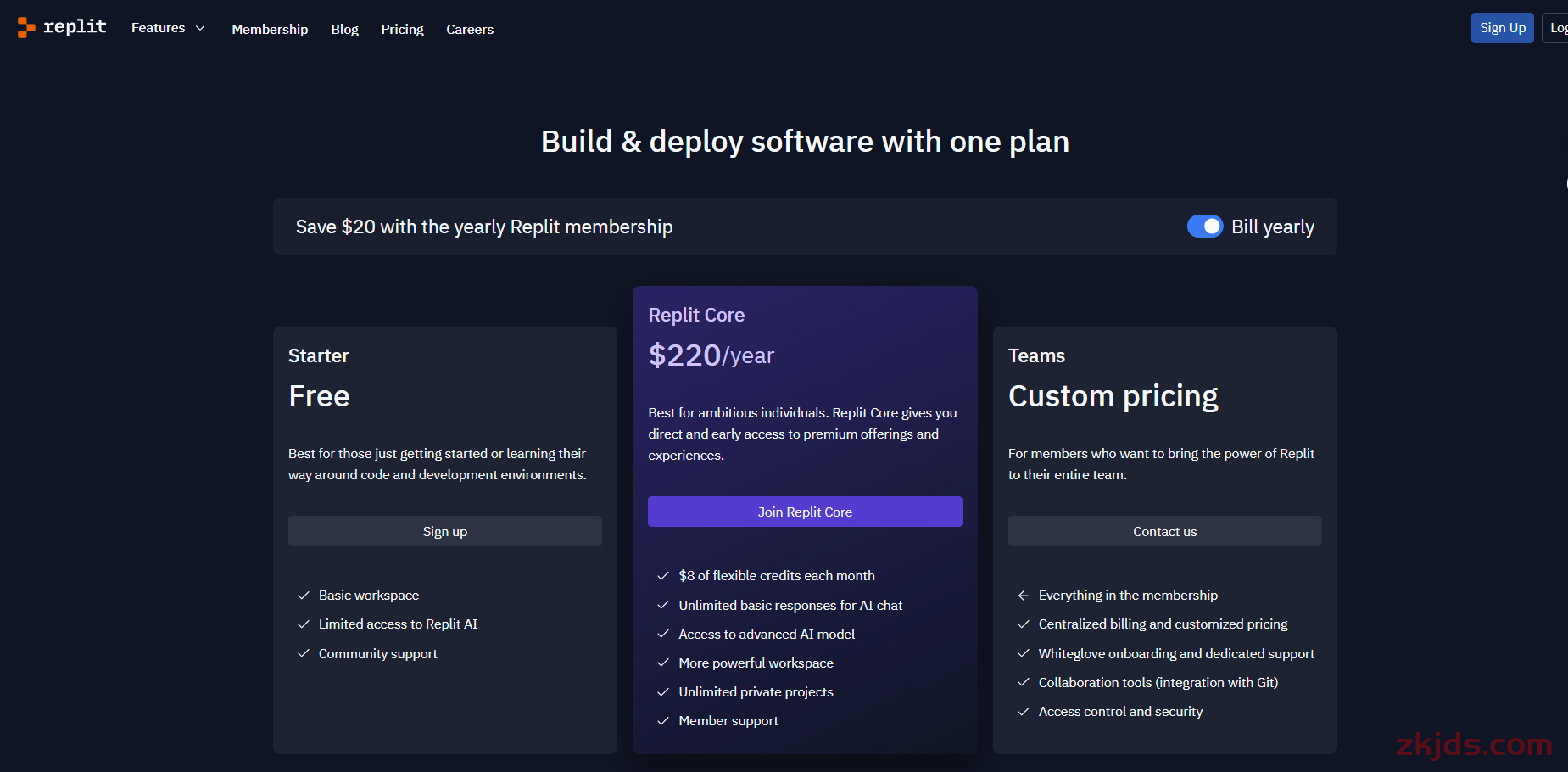Click 'Everything in the membership' text
Viewport: 1568px width, 772px height.
[x=1128, y=596]
